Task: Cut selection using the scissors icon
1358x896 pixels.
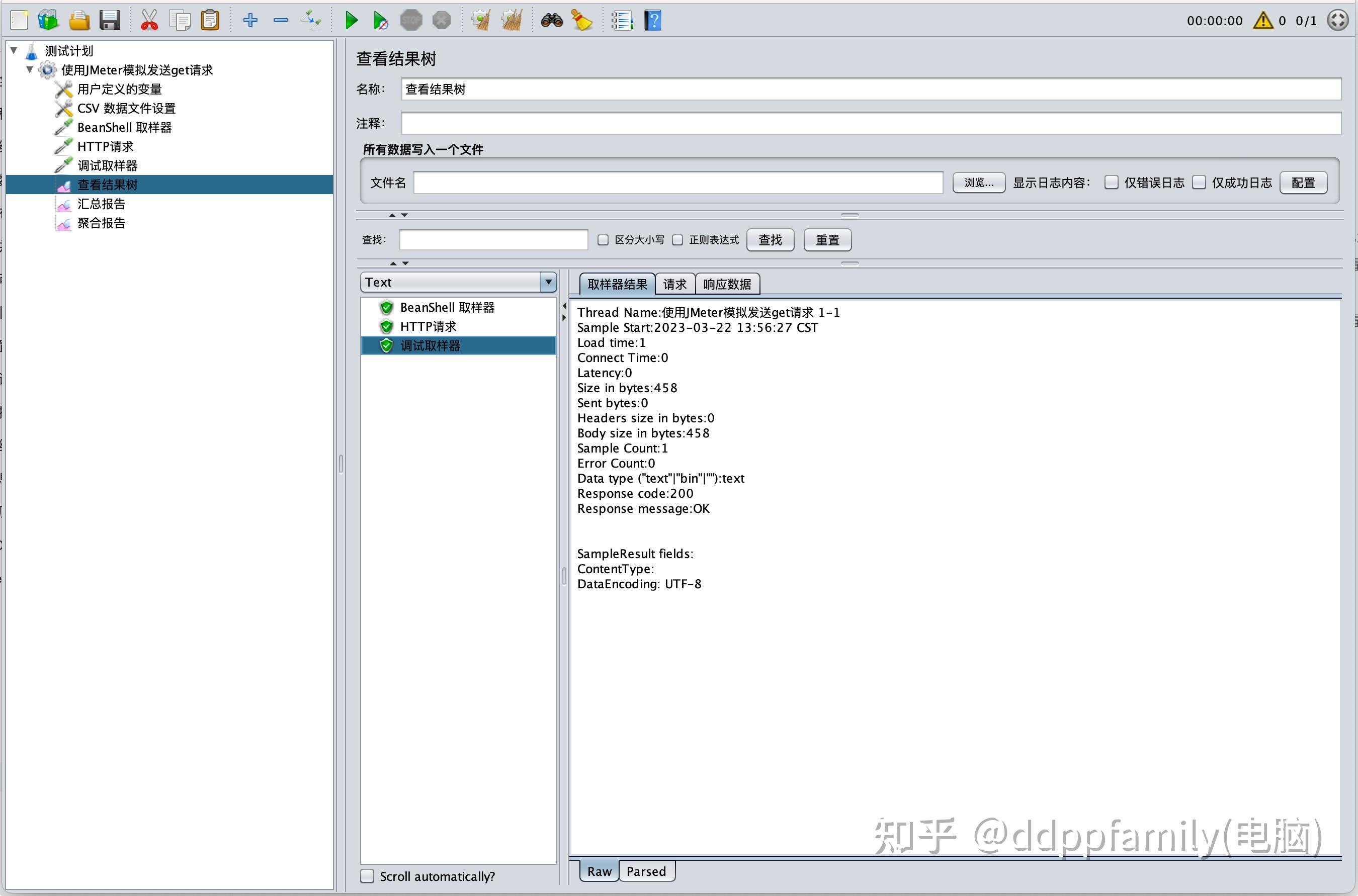Action: (x=149, y=21)
